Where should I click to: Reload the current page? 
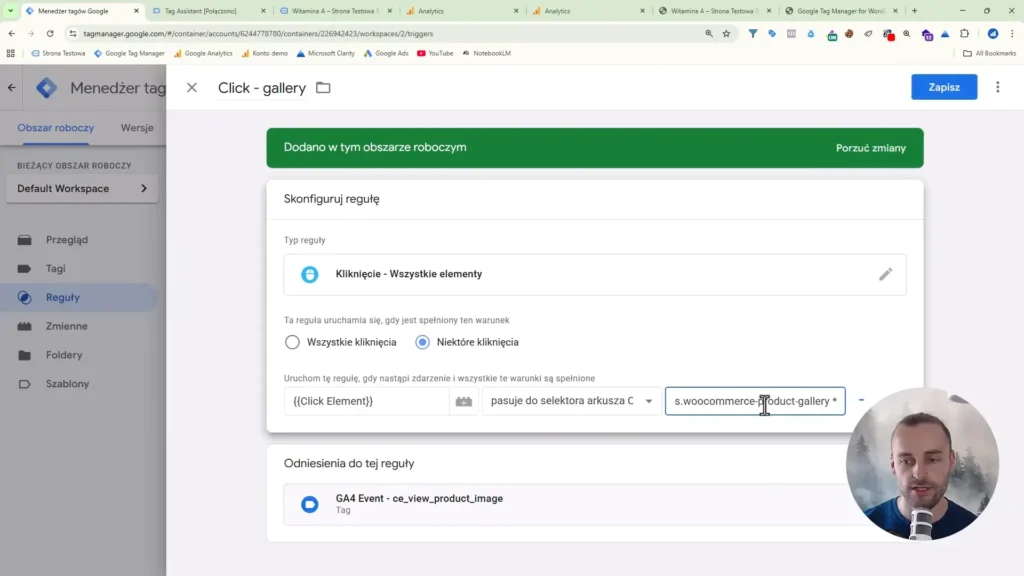pos(50,33)
